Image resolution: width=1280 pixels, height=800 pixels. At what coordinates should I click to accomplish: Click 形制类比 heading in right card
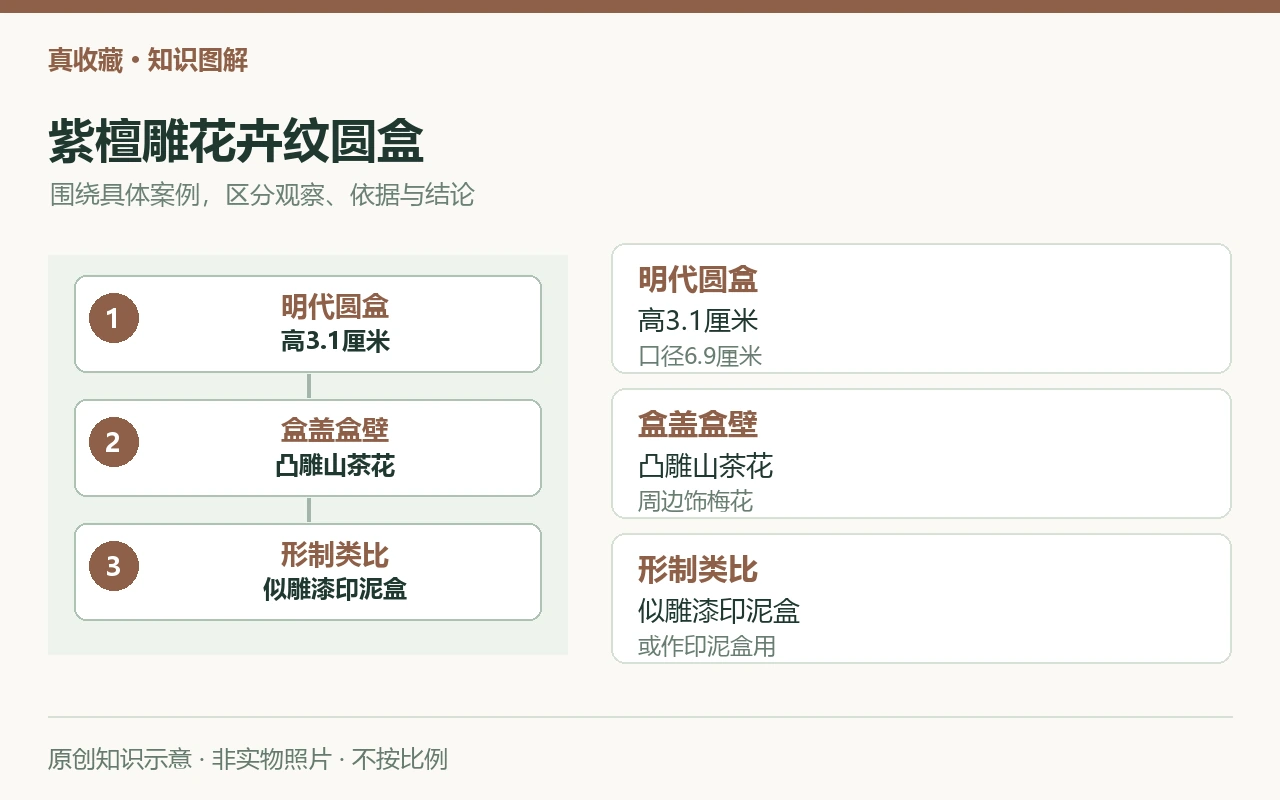coord(698,569)
